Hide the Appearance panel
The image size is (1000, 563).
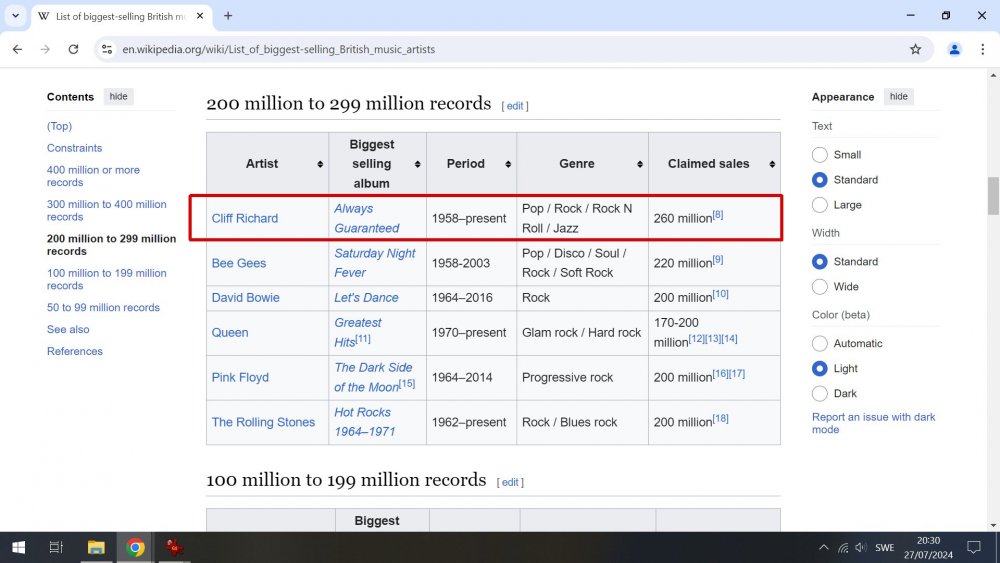pyautogui.click(x=898, y=97)
